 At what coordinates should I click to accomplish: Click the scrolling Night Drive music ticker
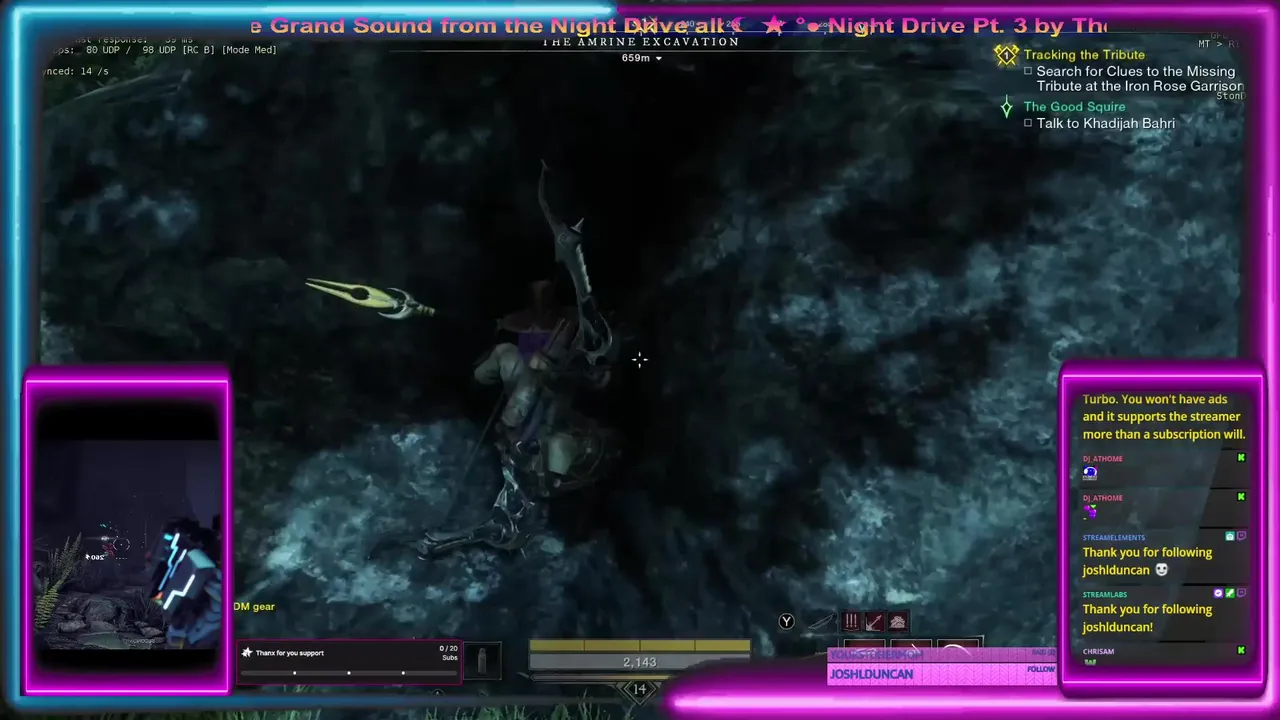(x=678, y=26)
